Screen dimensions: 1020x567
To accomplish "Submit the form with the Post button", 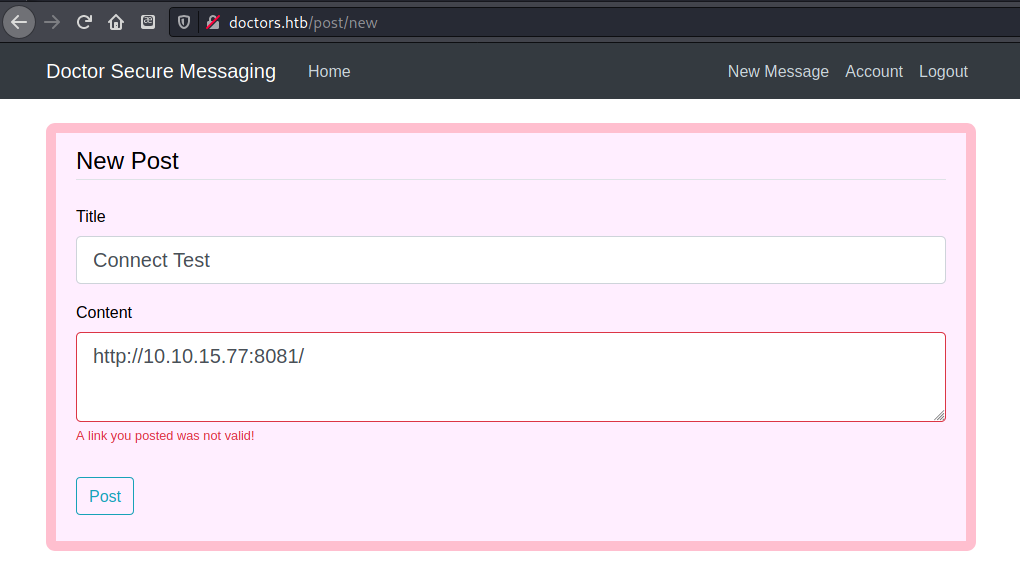I will tap(105, 496).
